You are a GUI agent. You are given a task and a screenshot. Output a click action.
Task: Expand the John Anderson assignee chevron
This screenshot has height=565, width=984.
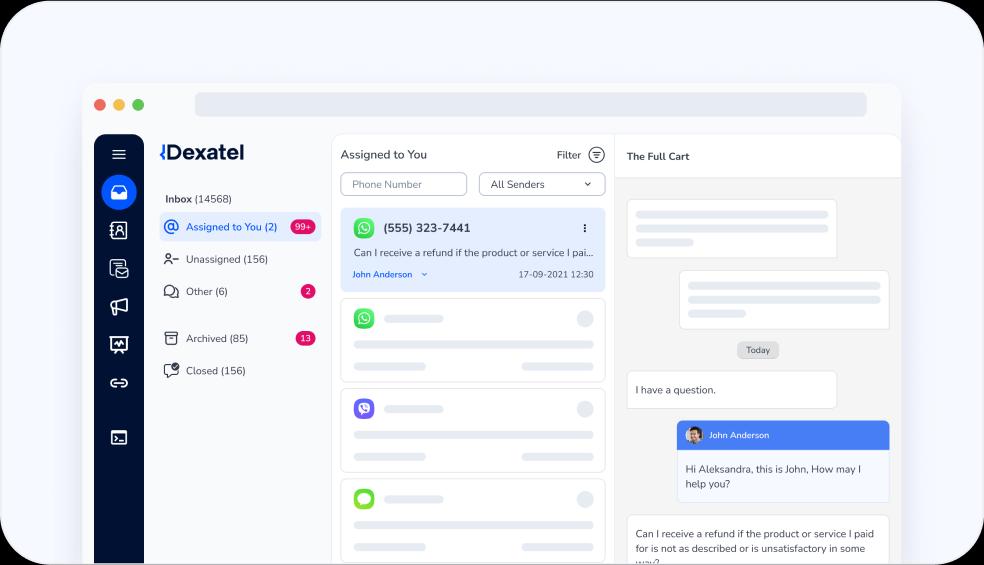(x=424, y=274)
